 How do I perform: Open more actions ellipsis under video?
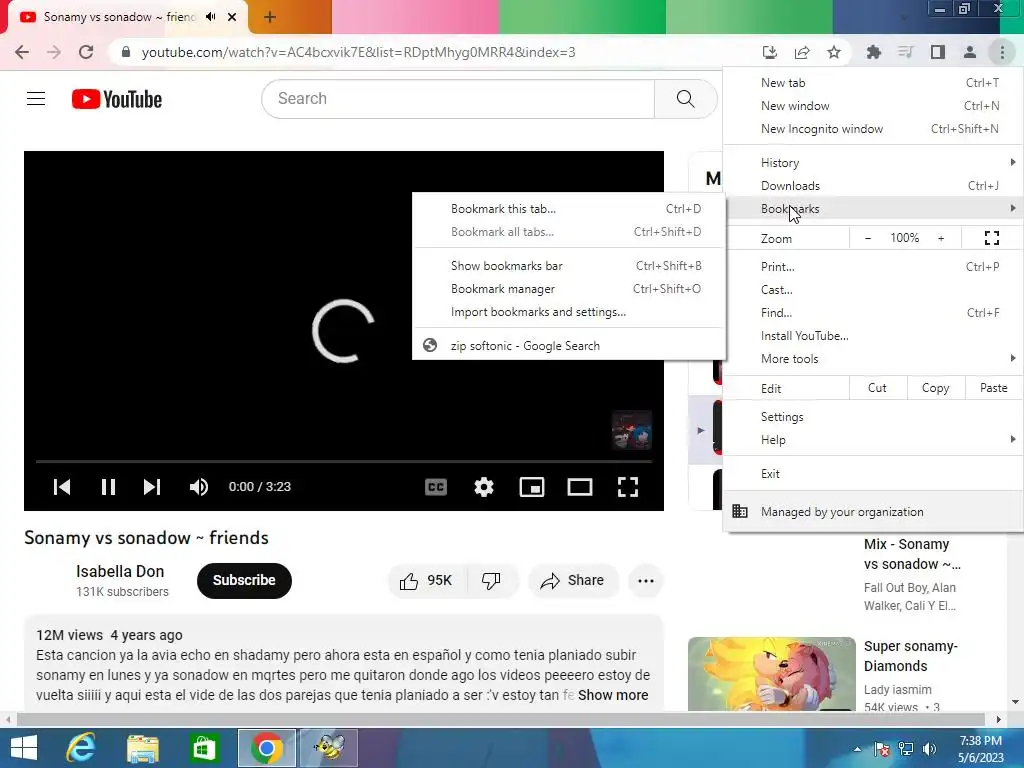click(646, 581)
